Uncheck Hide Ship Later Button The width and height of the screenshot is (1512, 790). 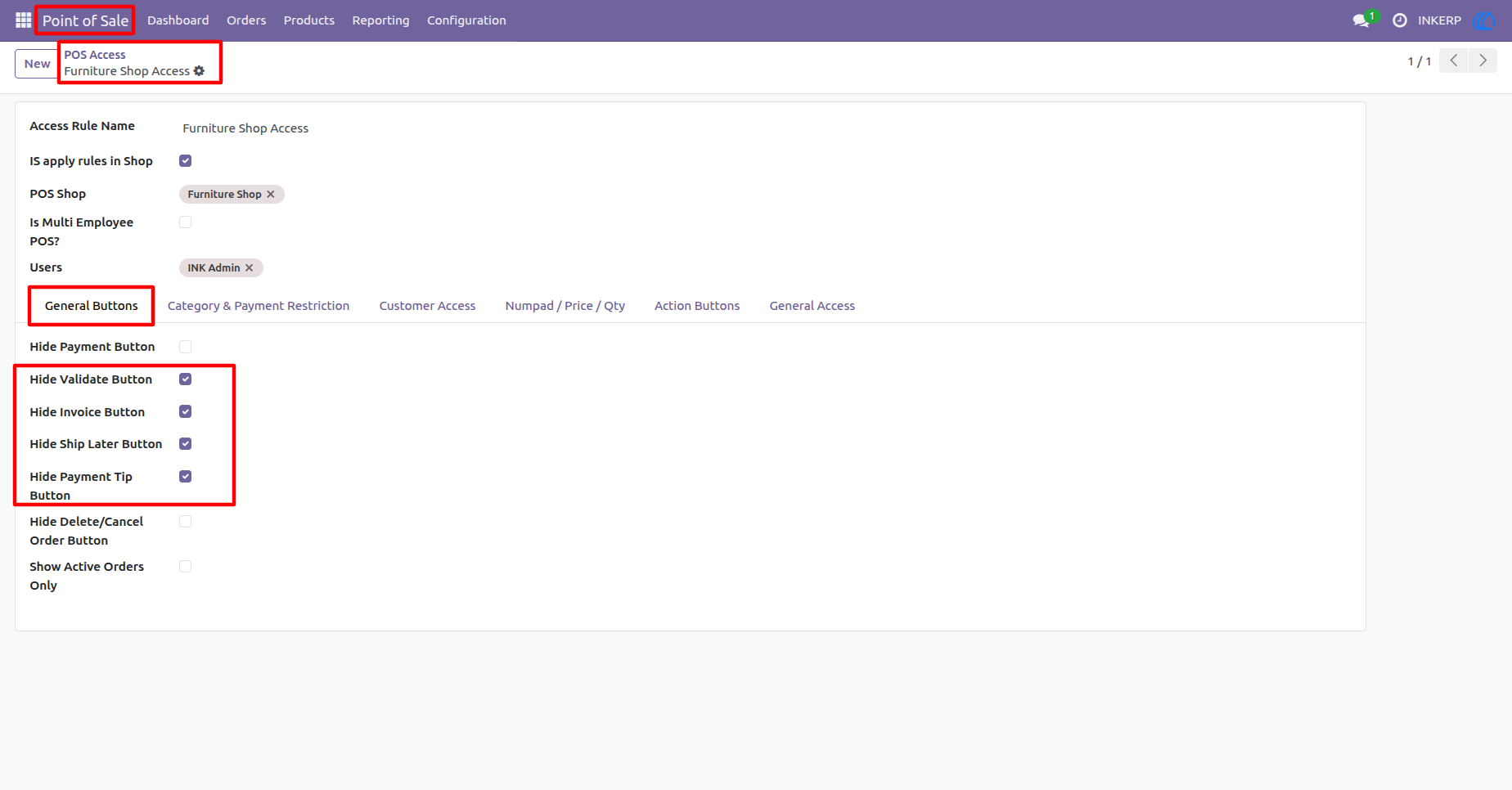(186, 444)
